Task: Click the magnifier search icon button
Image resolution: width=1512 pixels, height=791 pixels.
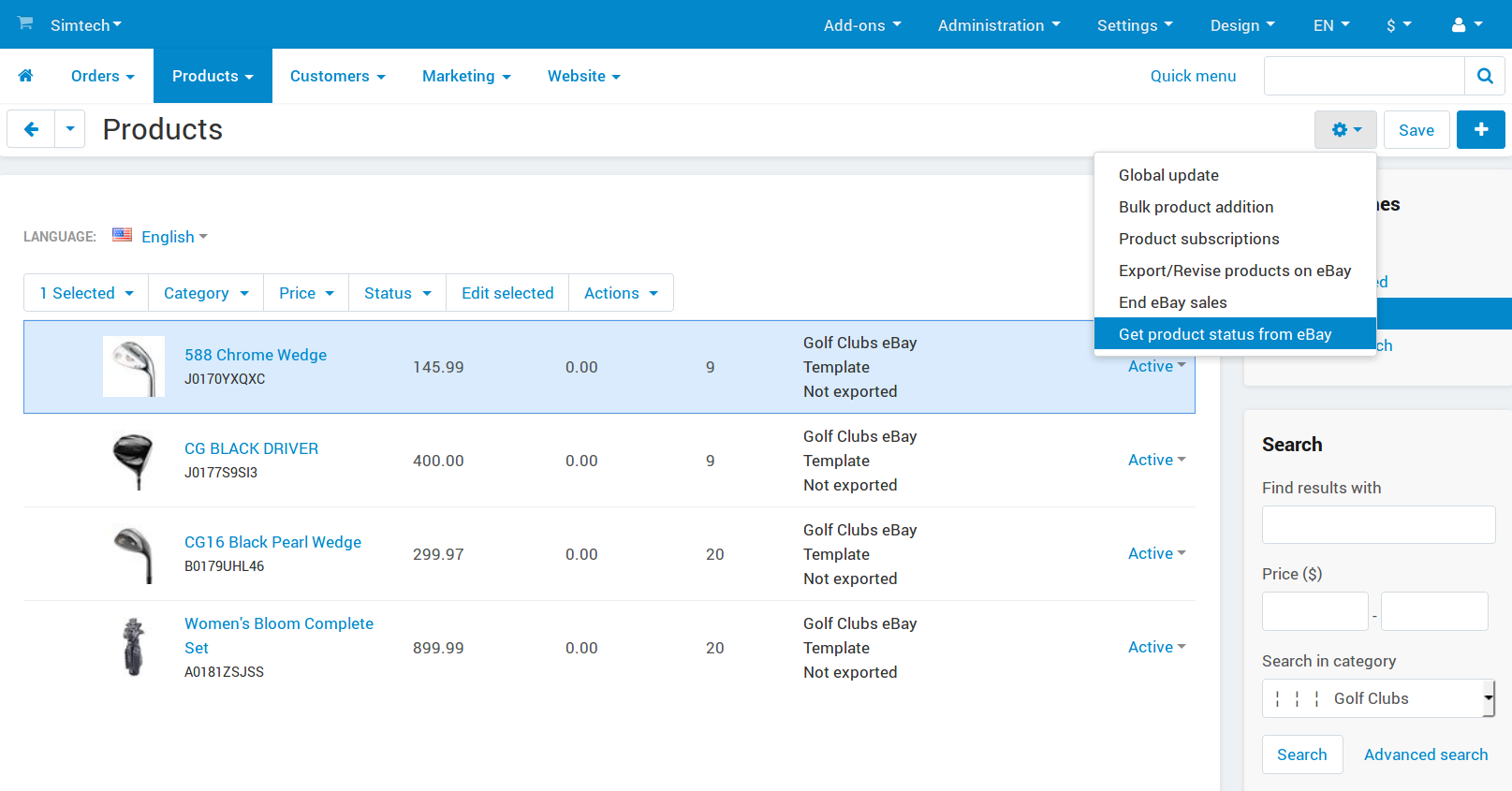Action: (x=1484, y=76)
